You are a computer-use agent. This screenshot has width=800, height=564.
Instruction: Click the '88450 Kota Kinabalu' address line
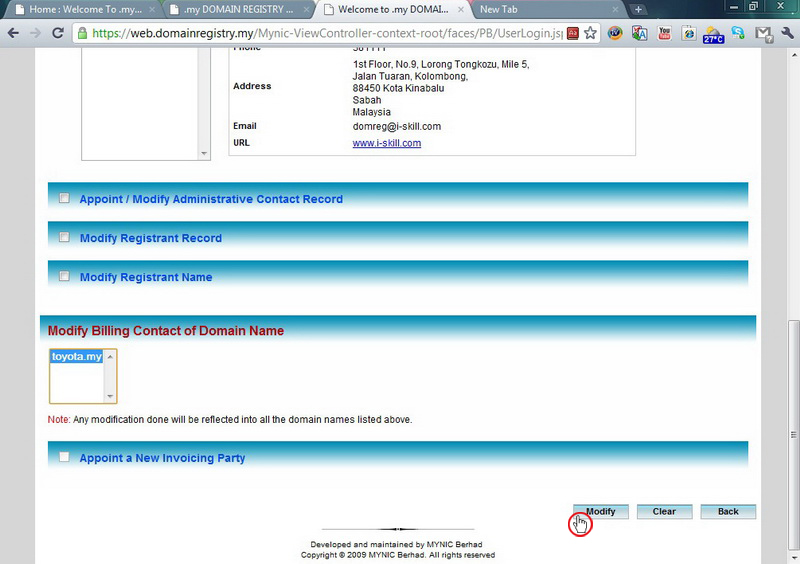click(398, 88)
